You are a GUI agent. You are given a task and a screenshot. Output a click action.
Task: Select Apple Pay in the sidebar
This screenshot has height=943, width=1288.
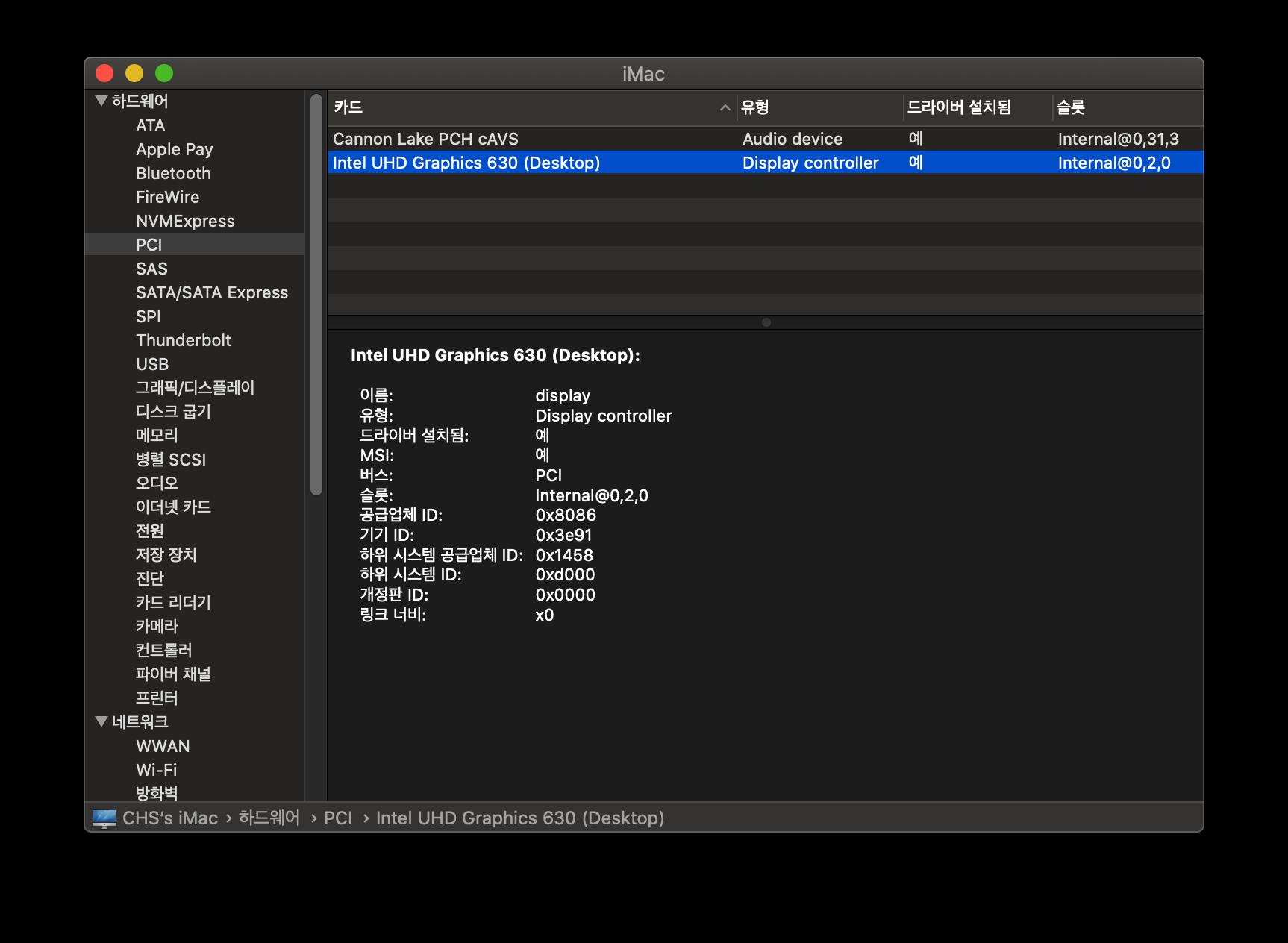(174, 149)
